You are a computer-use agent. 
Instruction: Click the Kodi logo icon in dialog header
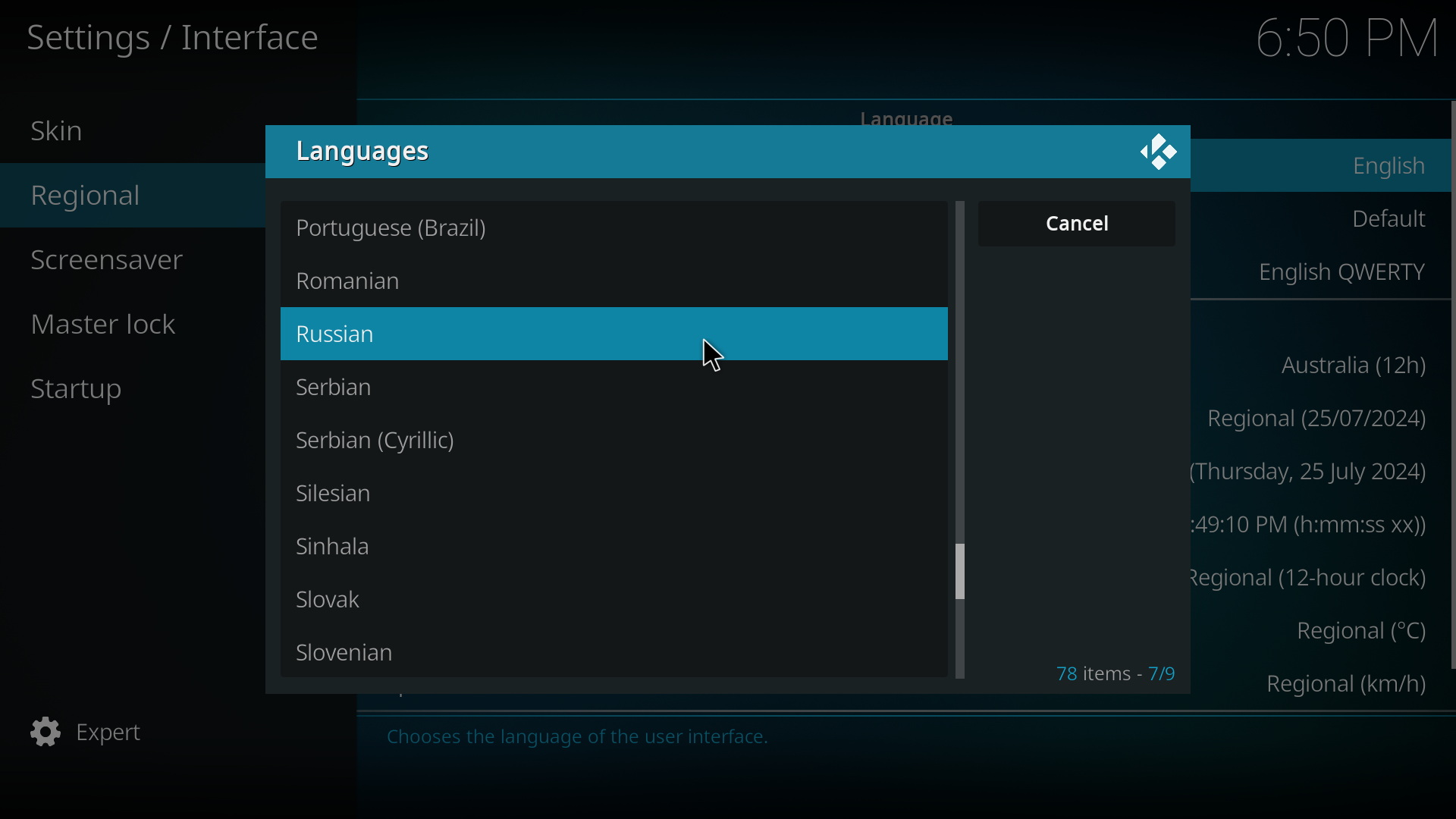tap(1157, 151)
